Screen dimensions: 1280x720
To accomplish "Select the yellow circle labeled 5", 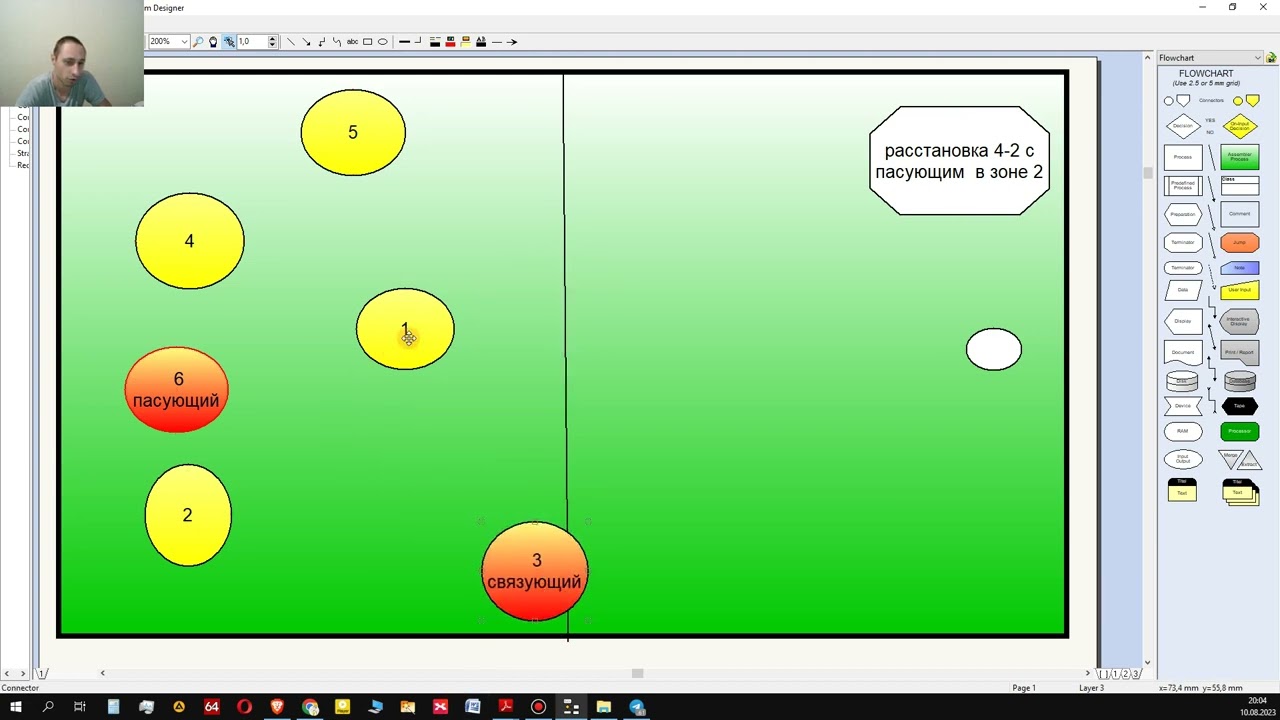I will [353, 132].
